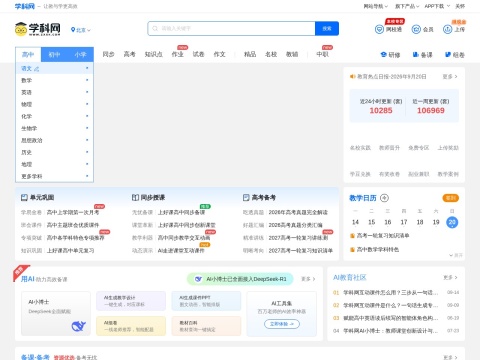Open community post 01 学科网互动课件怎么用

point(391,293)
